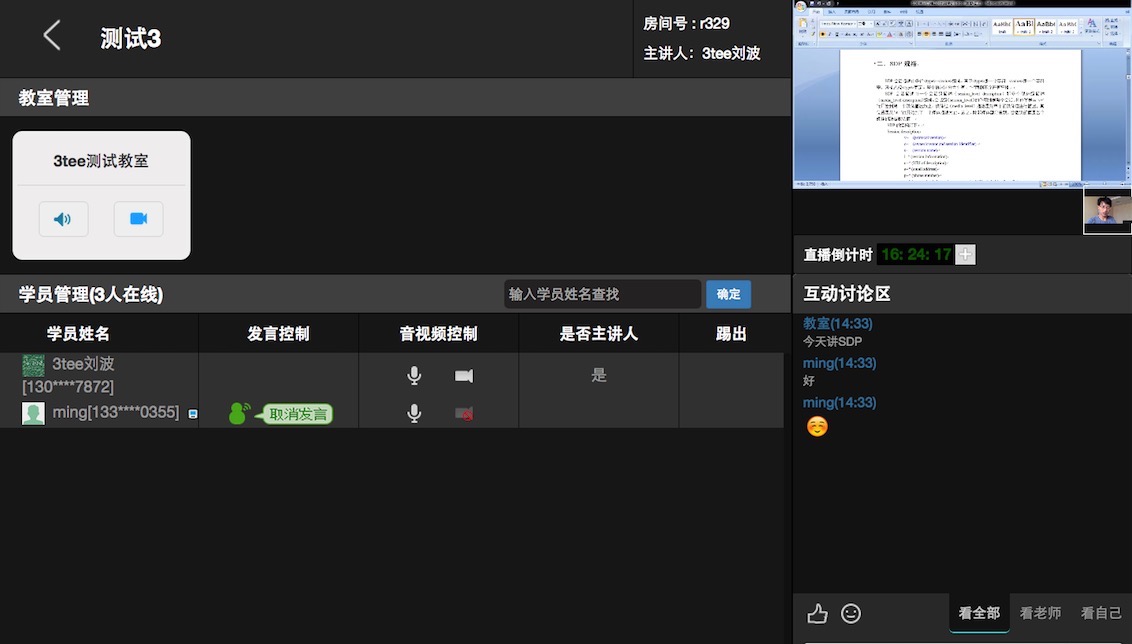Click ming's green speaking status icon
1132x644 pixels.
coord(239,413)
